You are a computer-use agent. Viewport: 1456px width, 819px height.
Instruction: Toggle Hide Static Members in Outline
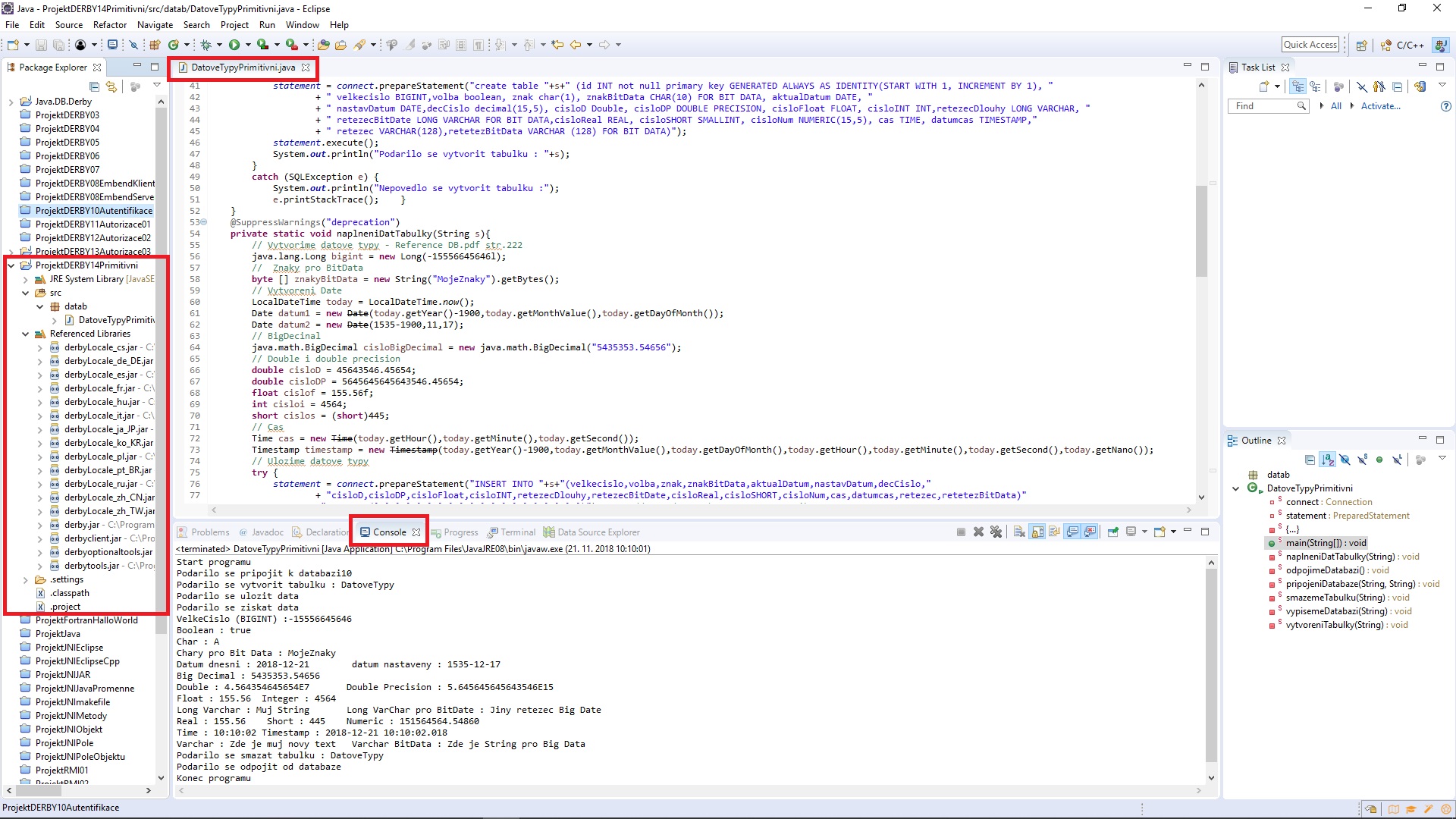pyautogui.click(x=1363, y=460)
